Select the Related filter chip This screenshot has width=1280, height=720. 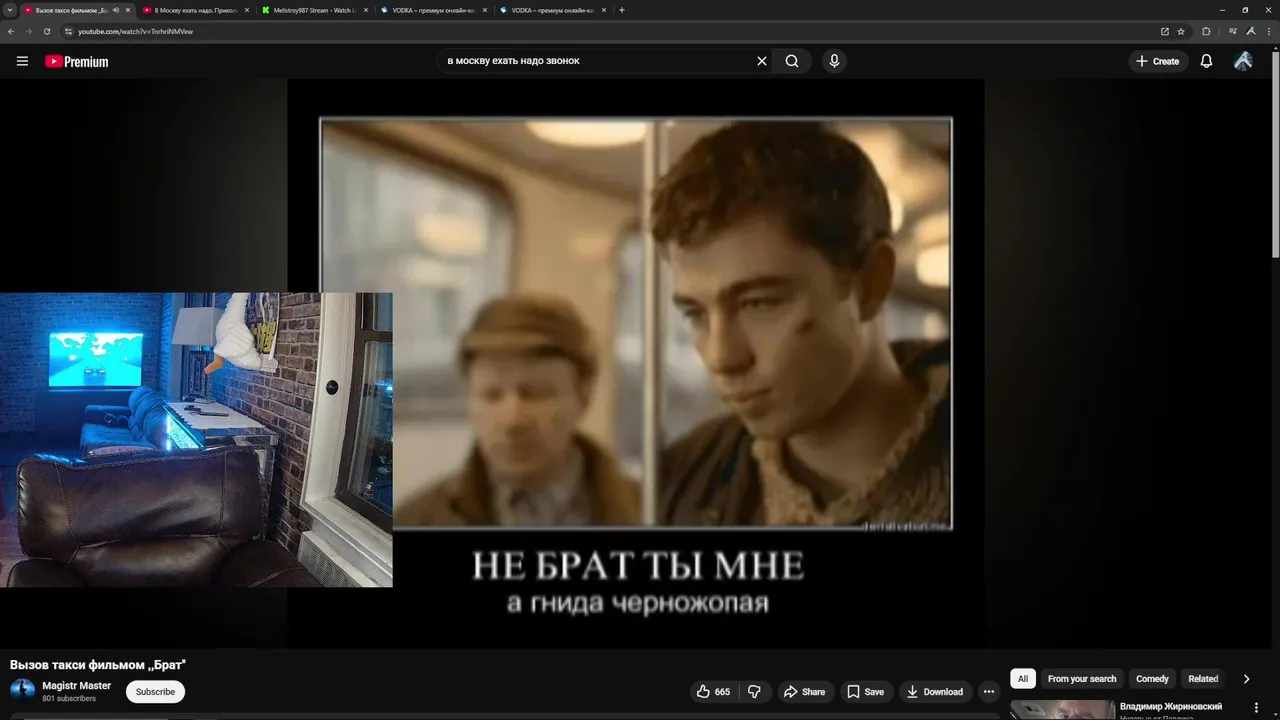click(x=1203, y=679)
